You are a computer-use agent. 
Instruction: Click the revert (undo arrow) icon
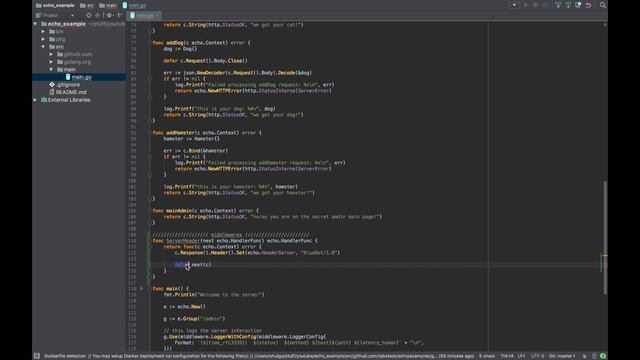pyautogui.click(x=589, y=5)
